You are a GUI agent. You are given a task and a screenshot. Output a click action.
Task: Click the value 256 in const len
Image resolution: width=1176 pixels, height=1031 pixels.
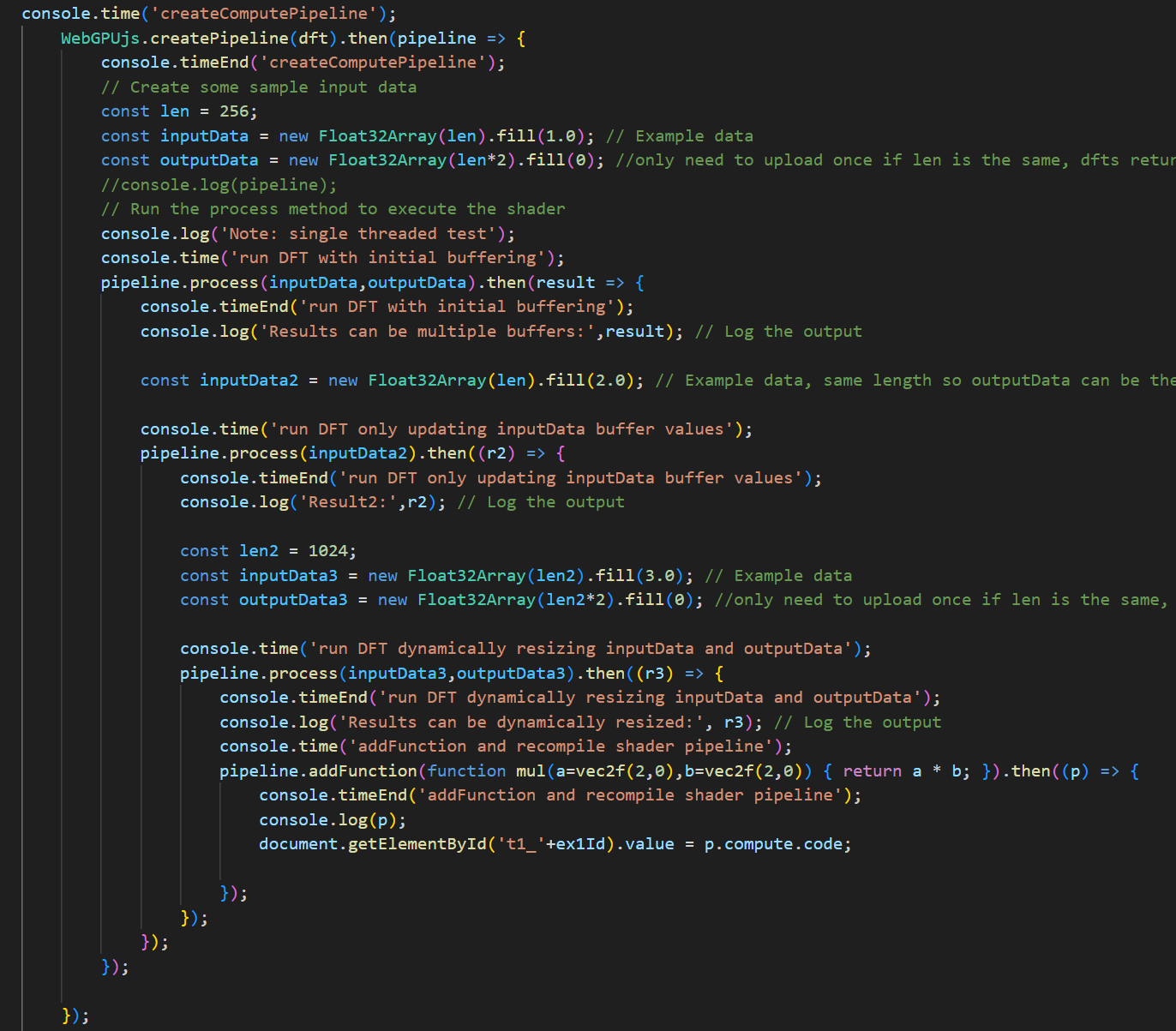[x=234, y=111]
